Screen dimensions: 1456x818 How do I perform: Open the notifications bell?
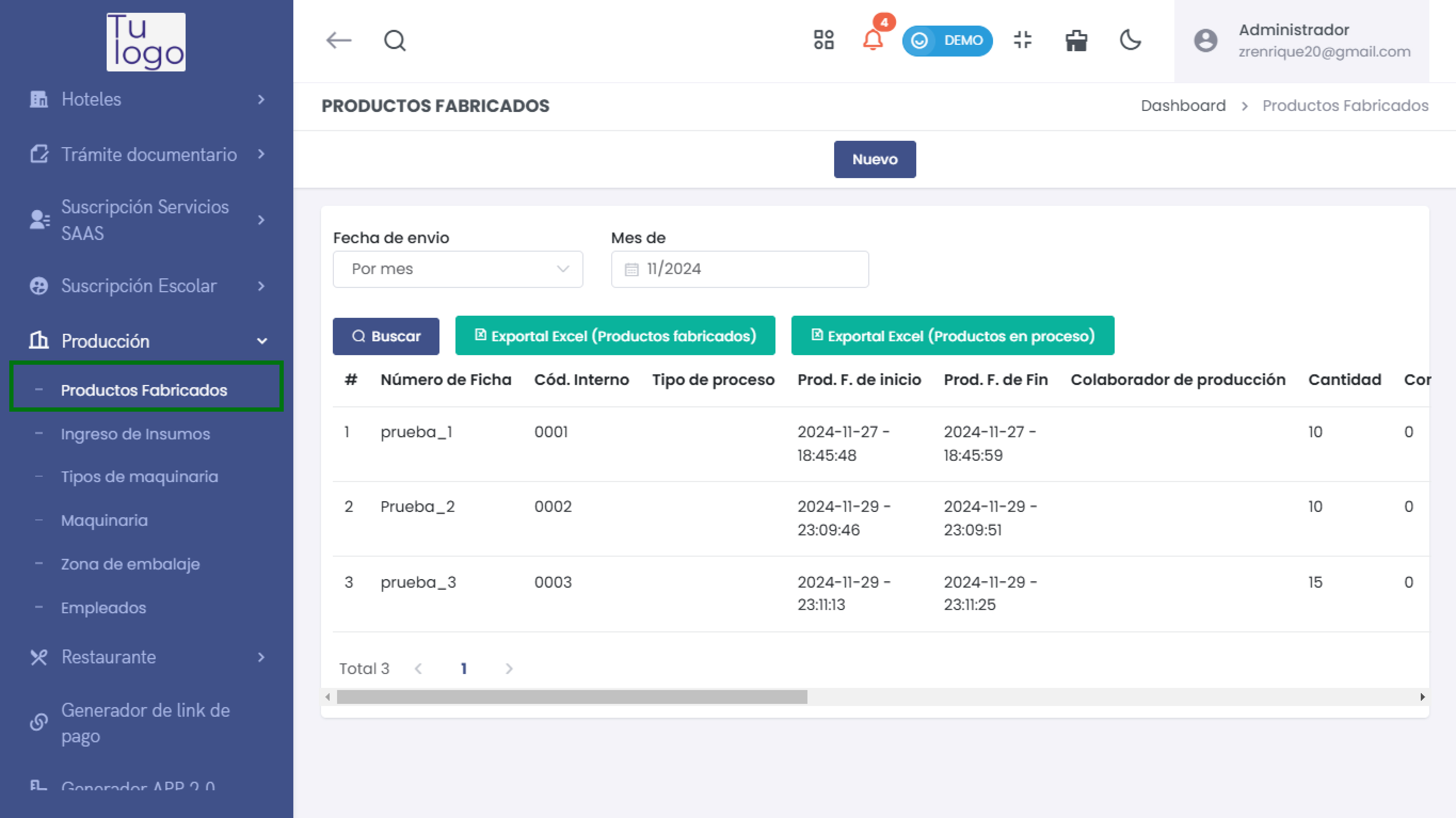[x=873, y=40]
